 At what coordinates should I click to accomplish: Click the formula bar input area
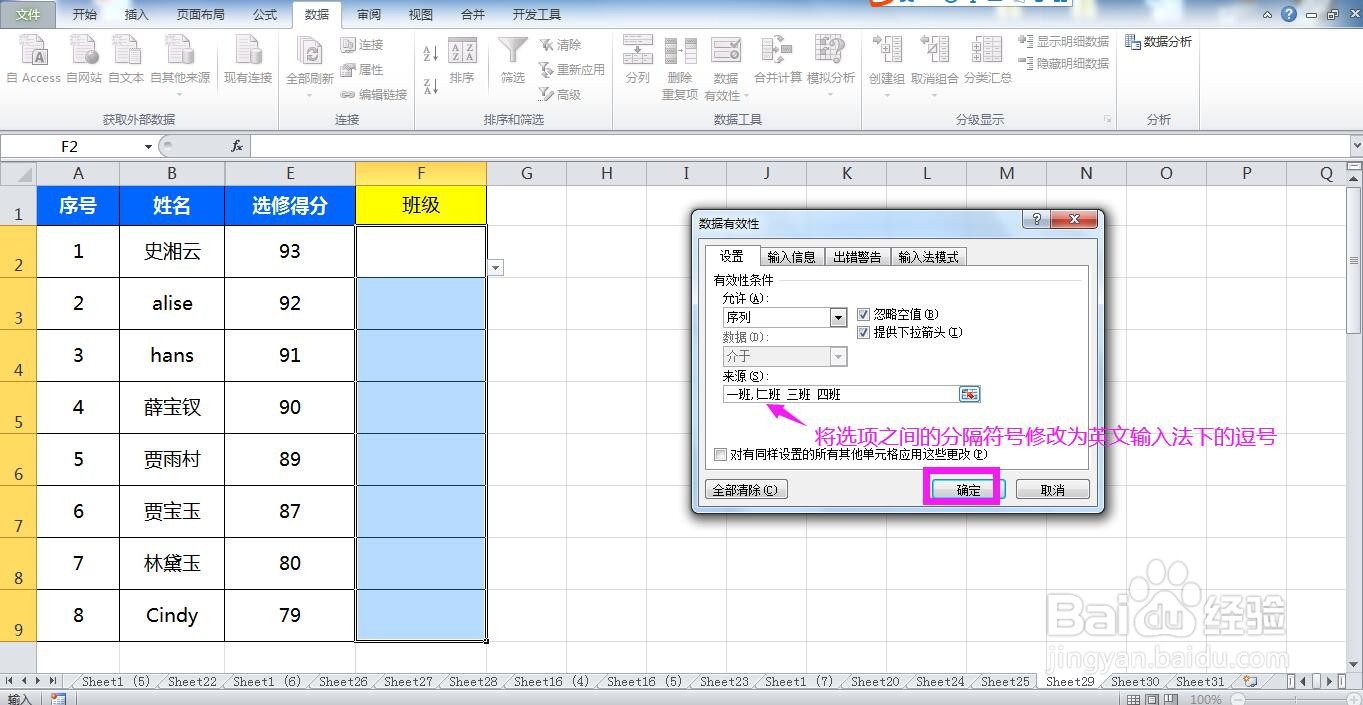800,146
